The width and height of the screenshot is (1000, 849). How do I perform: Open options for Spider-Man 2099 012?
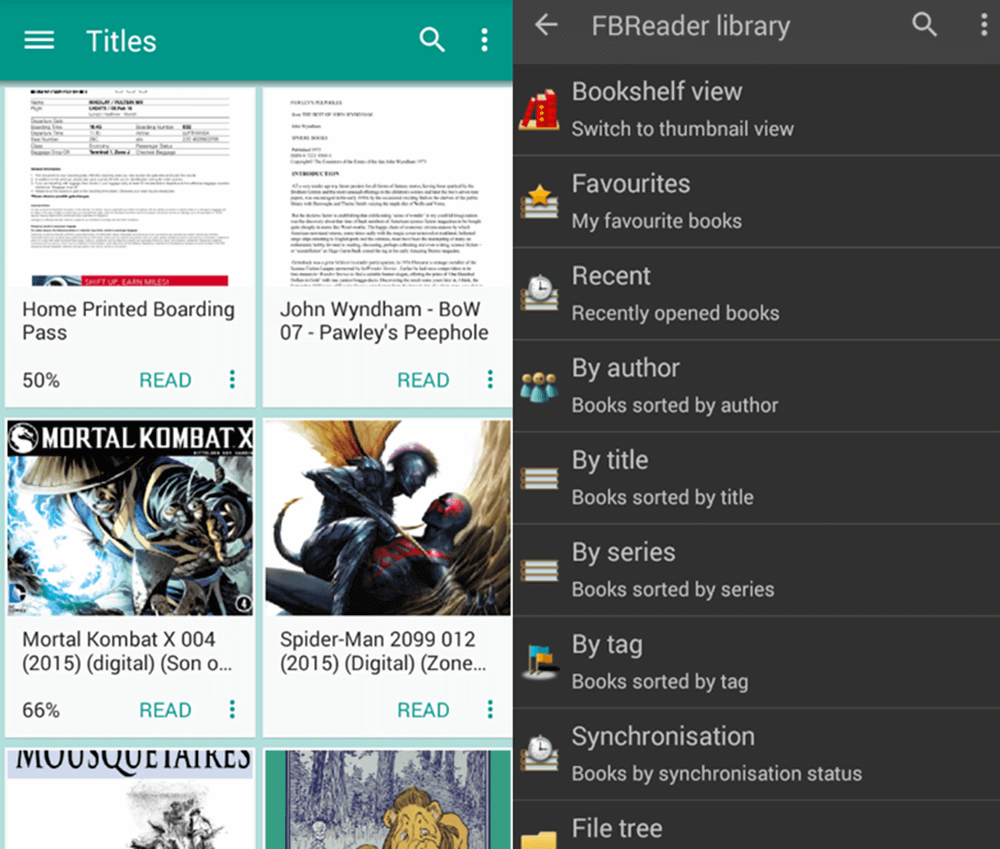490,710
